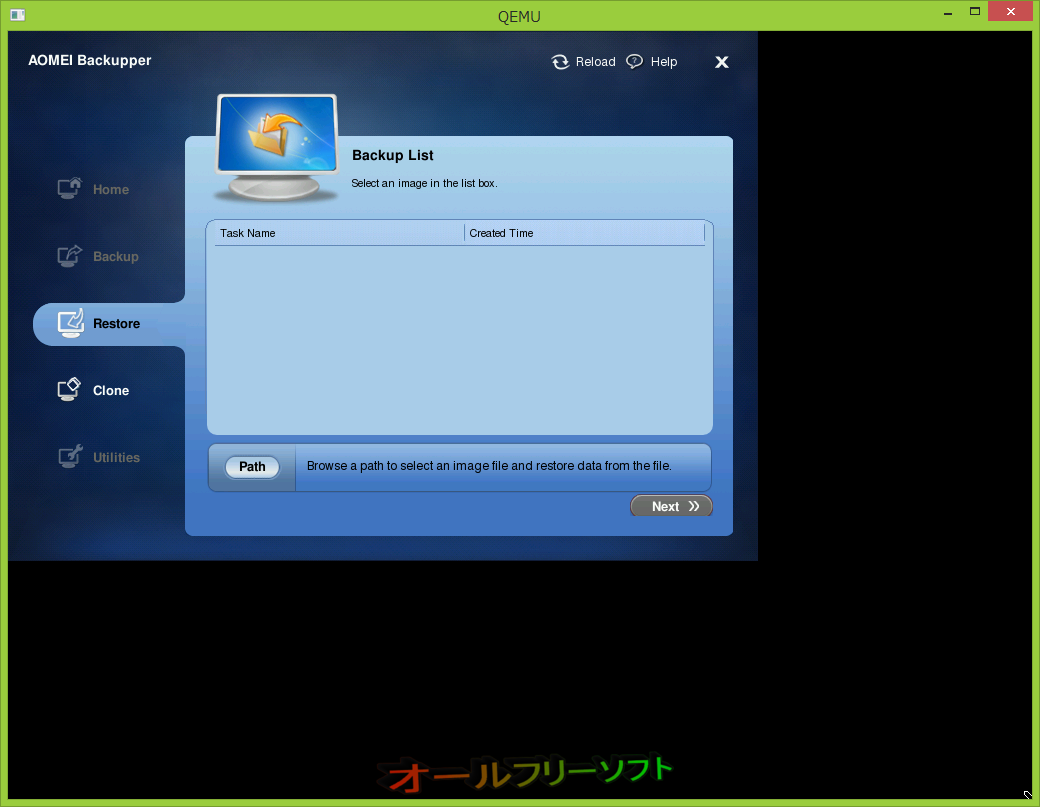The height and width of the screenshot is (807, 1040).
Task: Close the QEMU window
Action: [x=1010, y=11]
